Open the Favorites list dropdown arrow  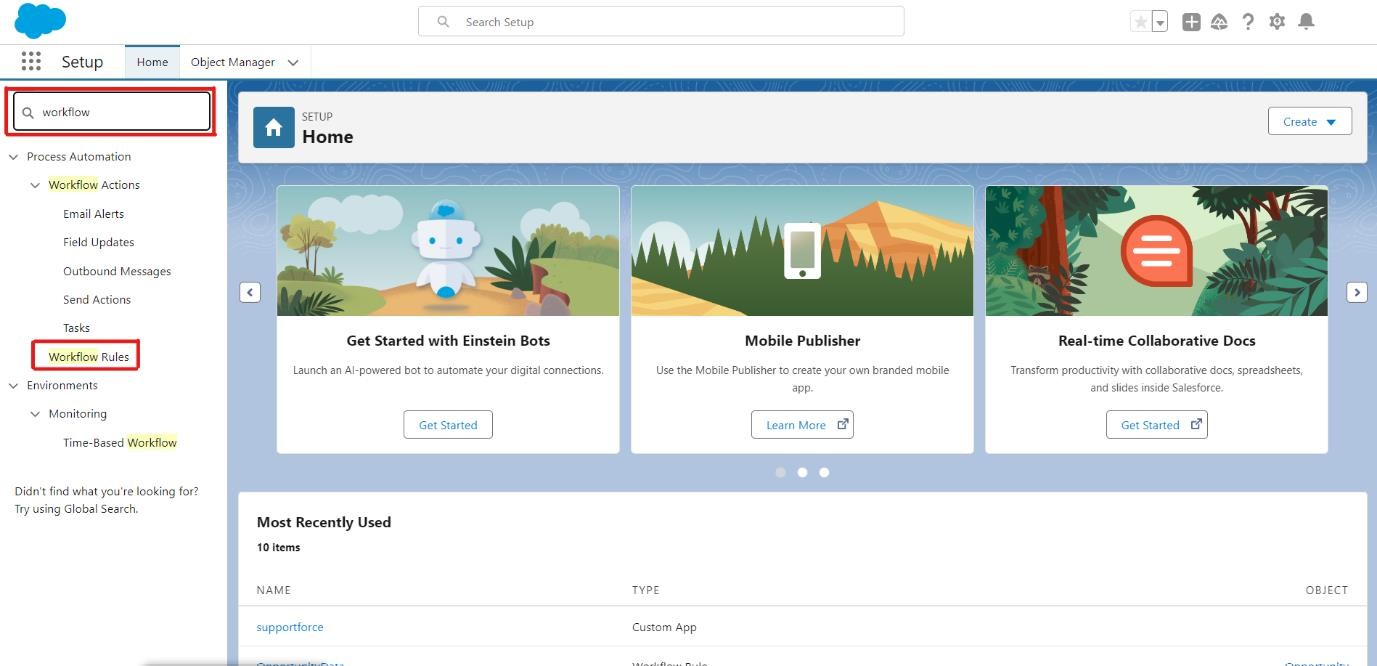(1160, 22)
